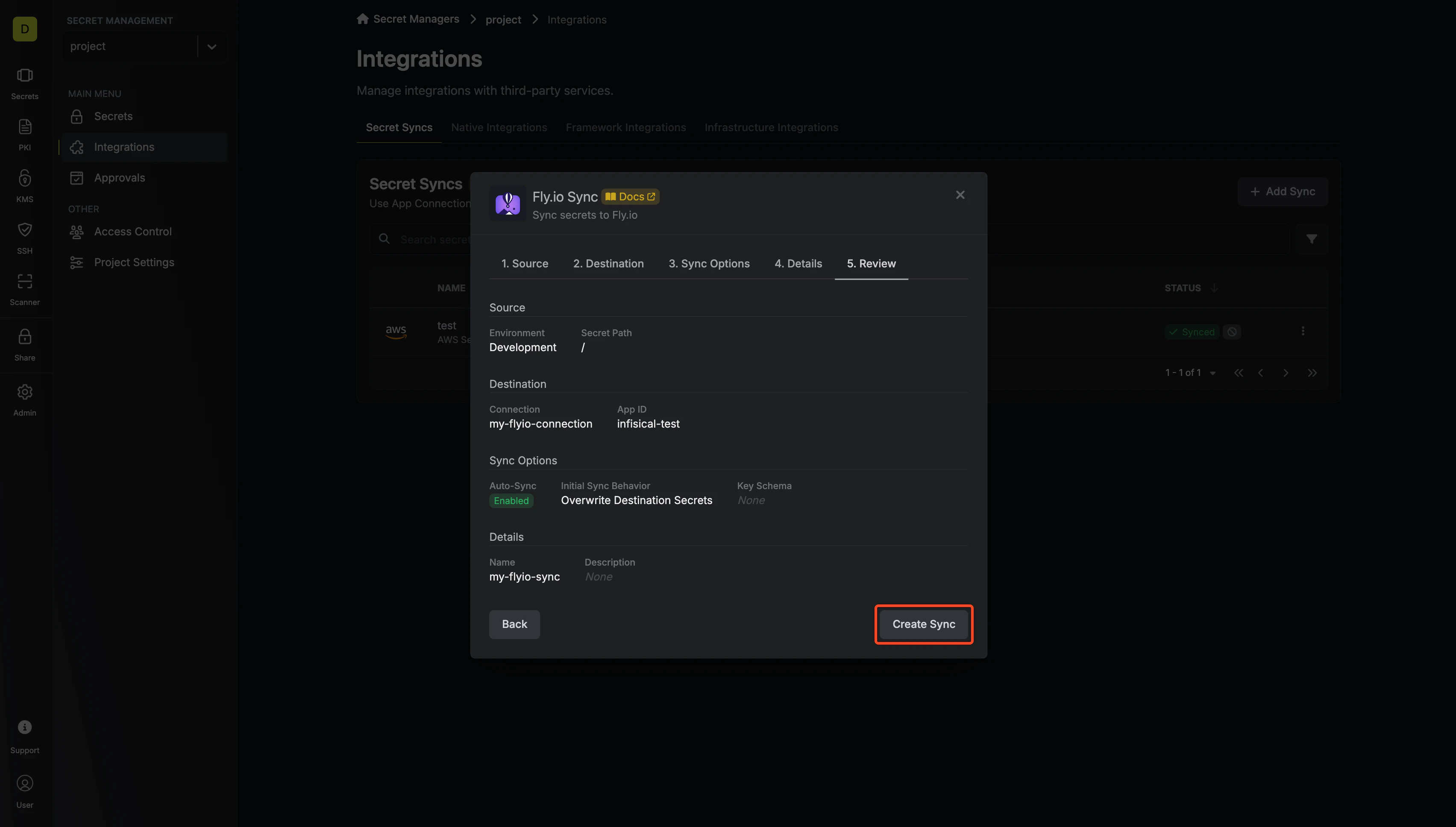Click the NAME column header
1456x827 pixels.
pos(451,288)
